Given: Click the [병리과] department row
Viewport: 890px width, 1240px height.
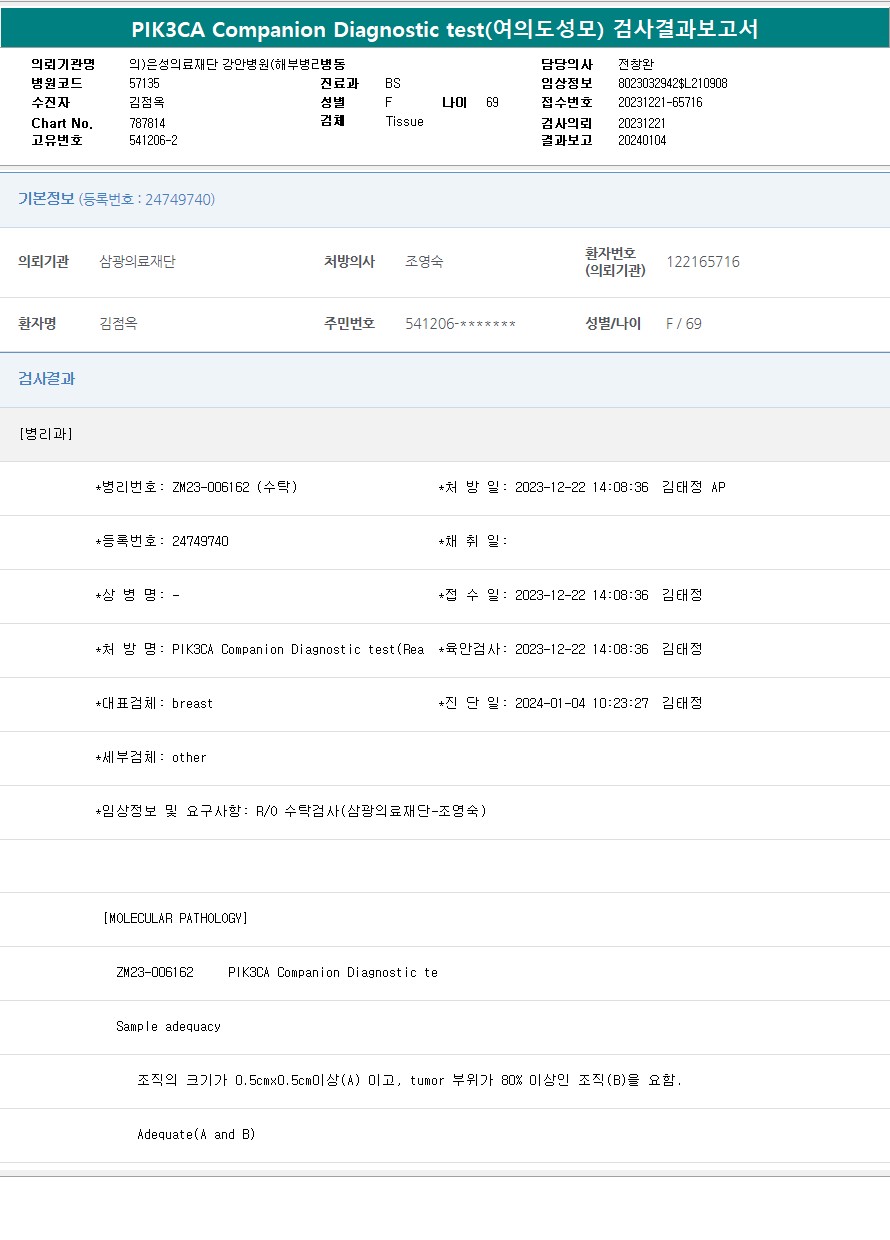Looking at the screenshot, I should [x=45, y=434].
